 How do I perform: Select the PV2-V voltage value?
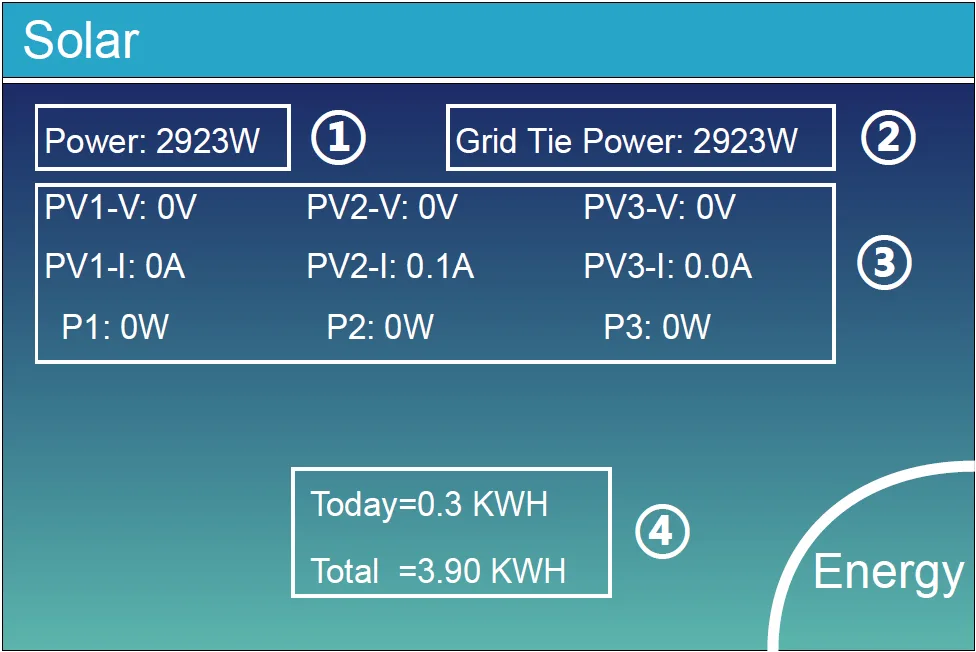click(382, 208)
